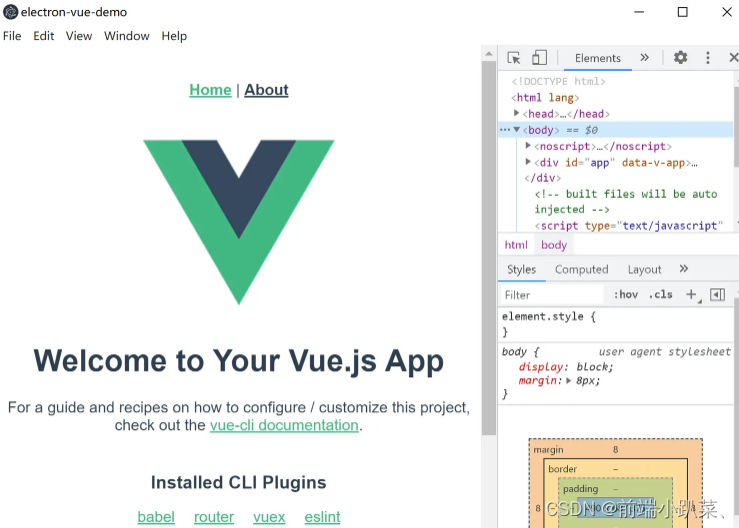
Task: Expand the div id app node
Action: point(528,162)
